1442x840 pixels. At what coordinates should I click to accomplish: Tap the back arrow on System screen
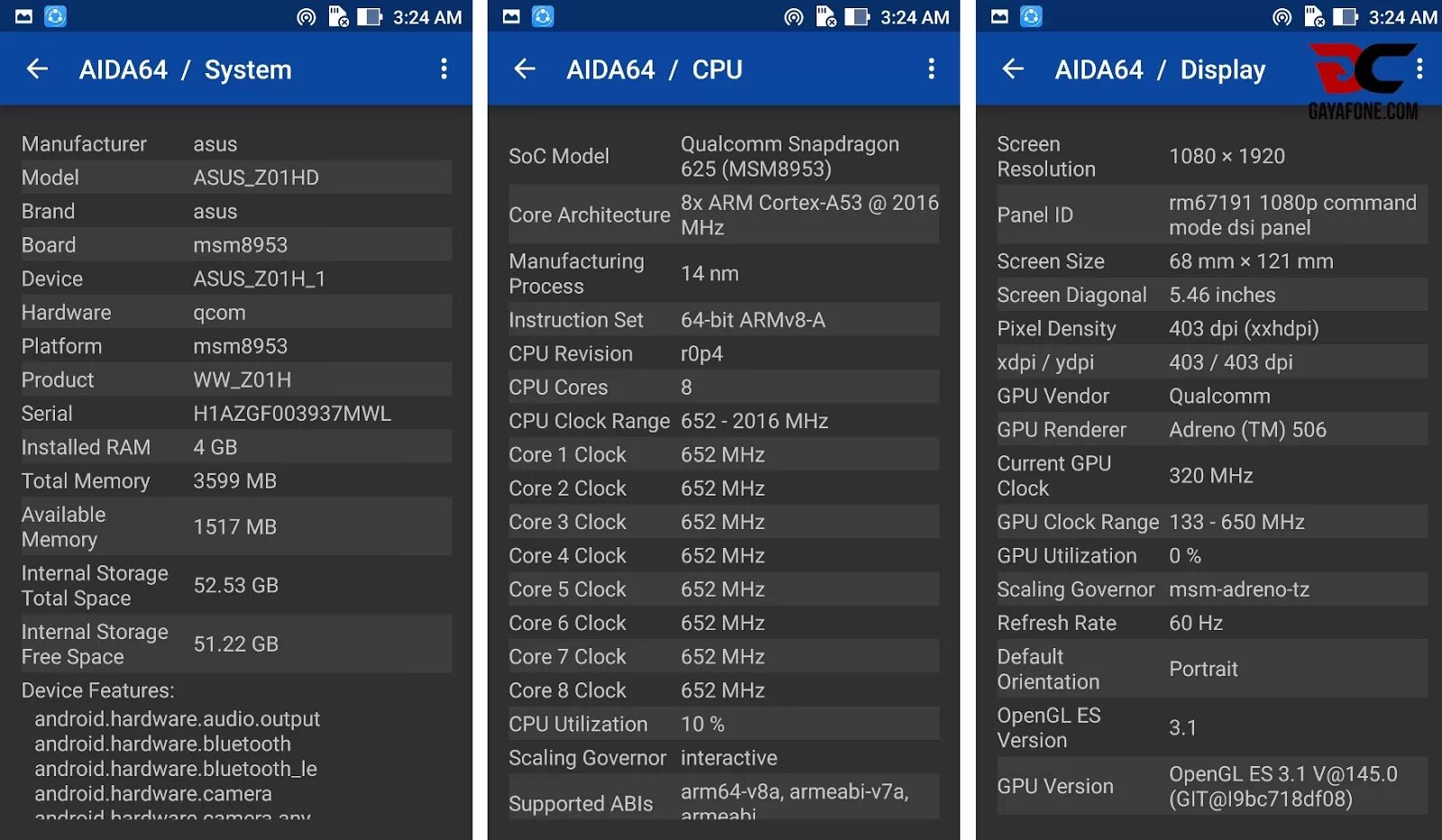click(x=37, y=68)
